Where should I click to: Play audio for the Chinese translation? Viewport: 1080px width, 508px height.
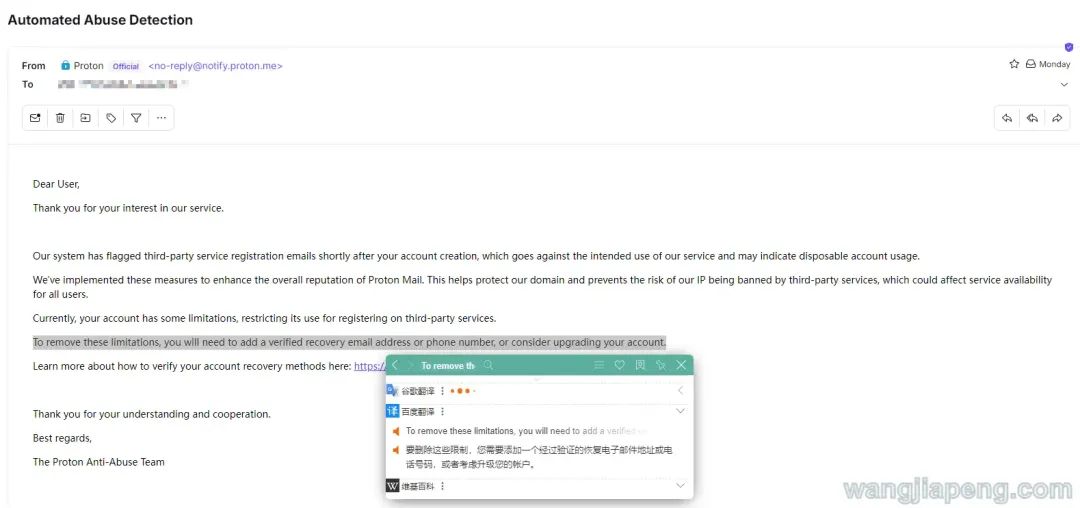click(x=396, y=450)
